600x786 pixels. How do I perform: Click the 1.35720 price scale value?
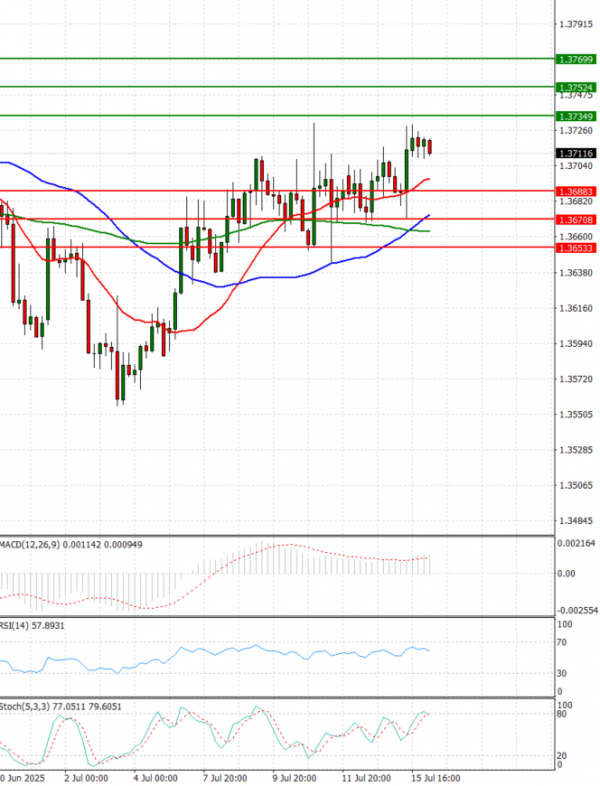[576, 379]
